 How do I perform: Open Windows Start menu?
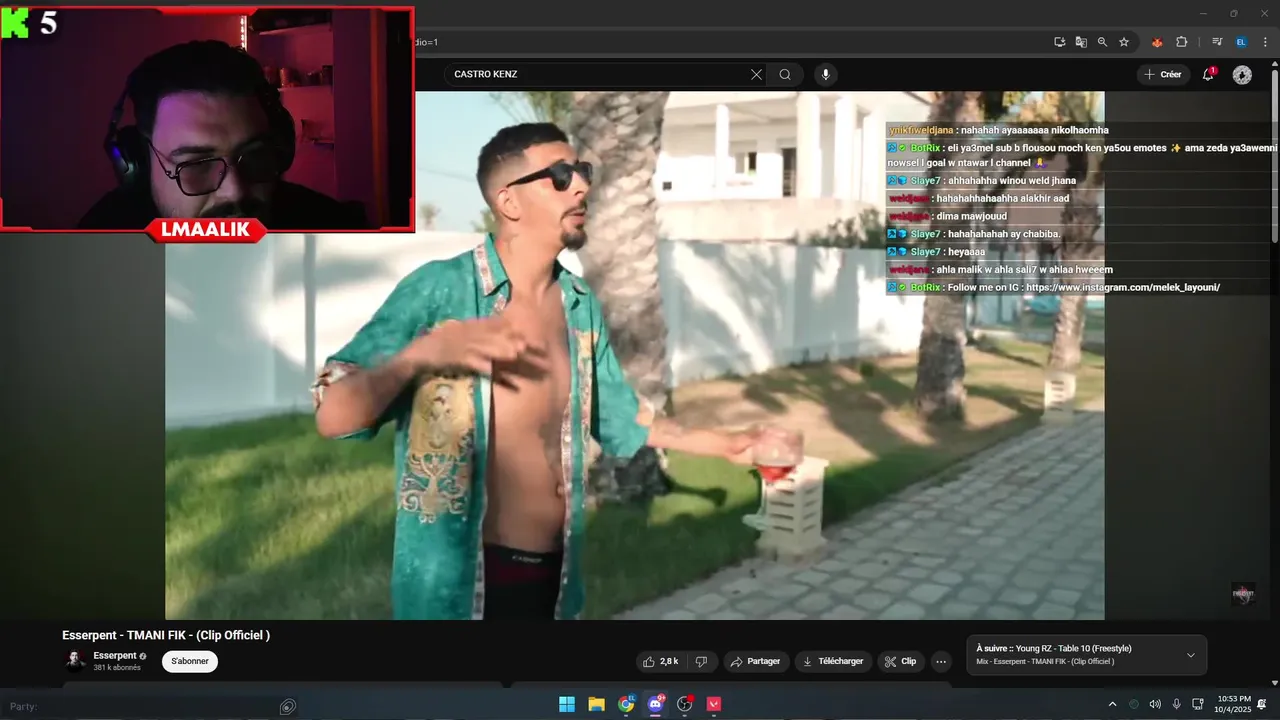pos(566,704)
